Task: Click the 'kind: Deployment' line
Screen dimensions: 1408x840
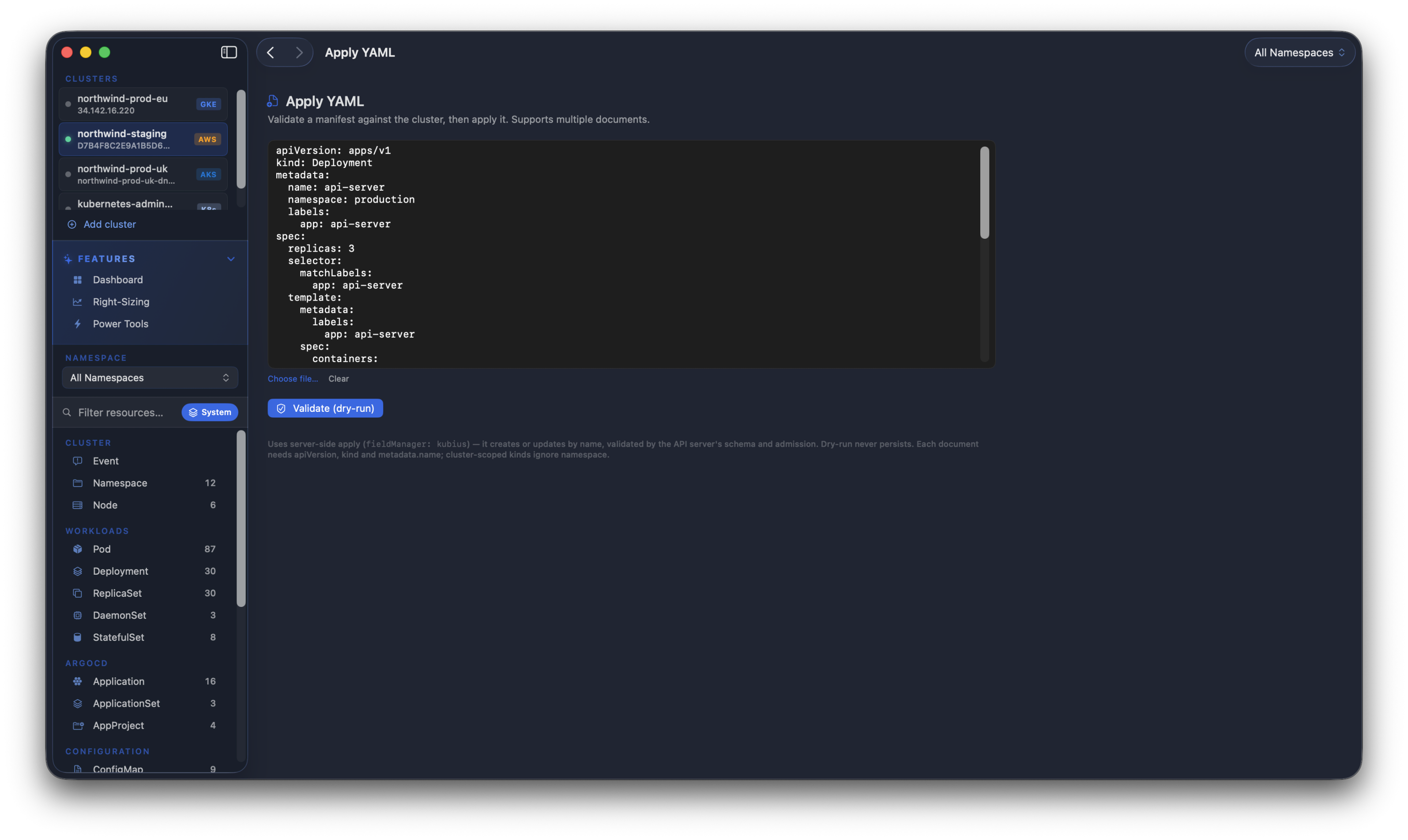Action: coord(324,162)
